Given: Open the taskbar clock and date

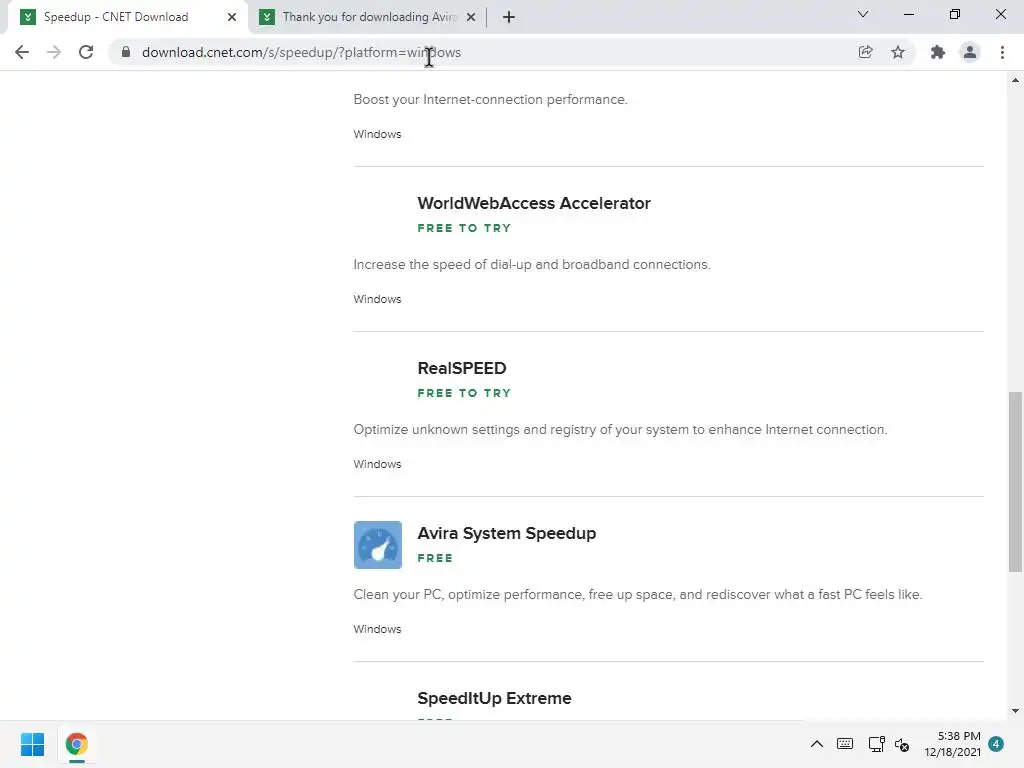Looking at the screenshot, I should point(952,744).
